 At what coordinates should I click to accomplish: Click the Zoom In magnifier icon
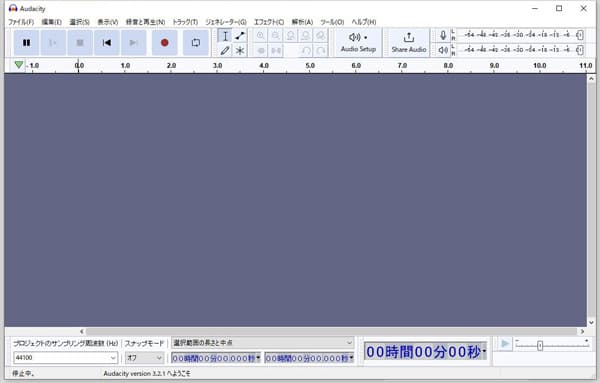pos(261,36)
